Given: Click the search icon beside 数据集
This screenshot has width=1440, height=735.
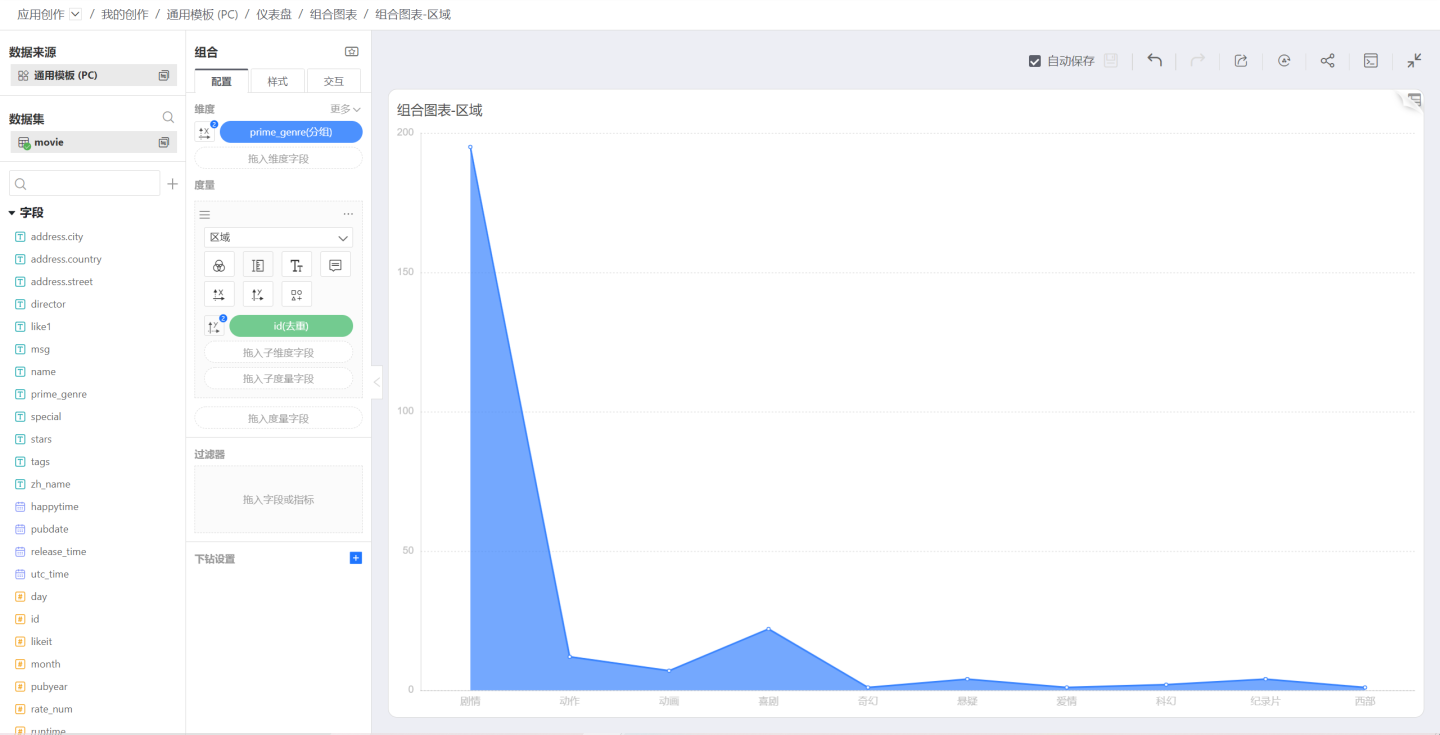Looking at the screenshot, I should click(168, 118).
